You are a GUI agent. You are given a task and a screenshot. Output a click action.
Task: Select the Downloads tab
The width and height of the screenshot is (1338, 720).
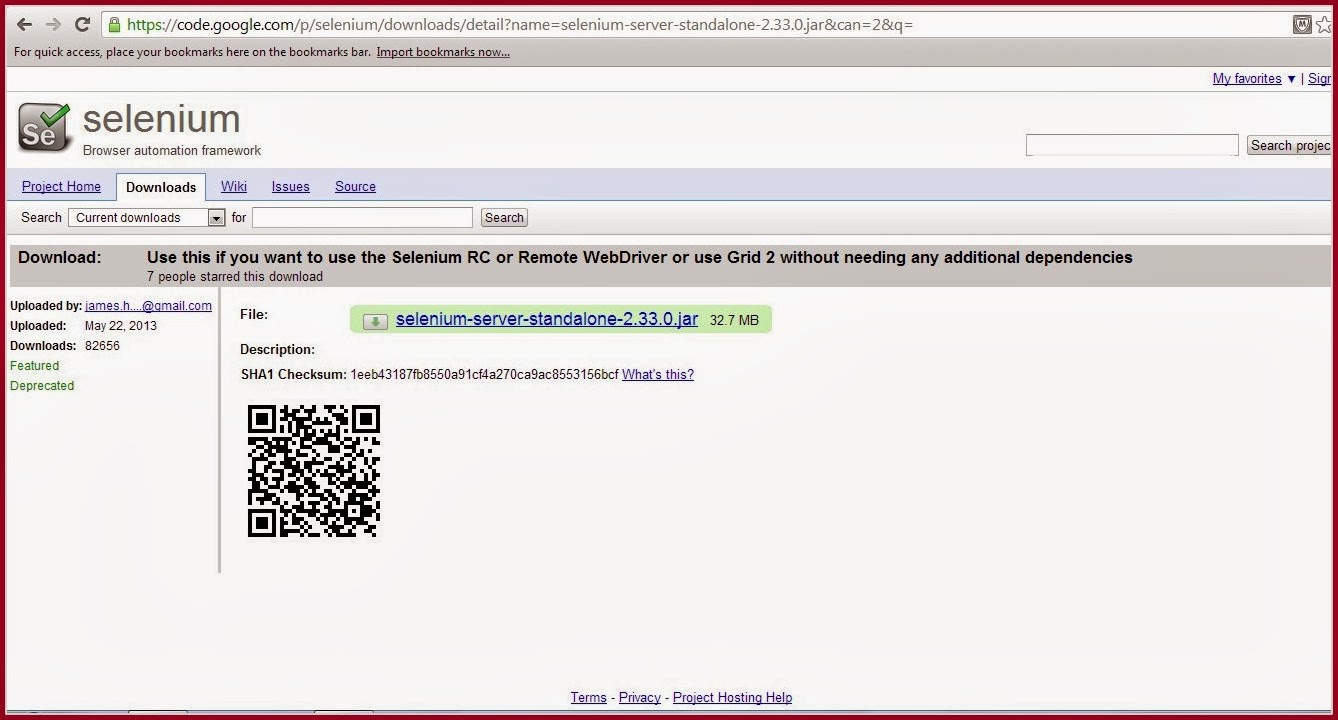[x=161, y=187]
